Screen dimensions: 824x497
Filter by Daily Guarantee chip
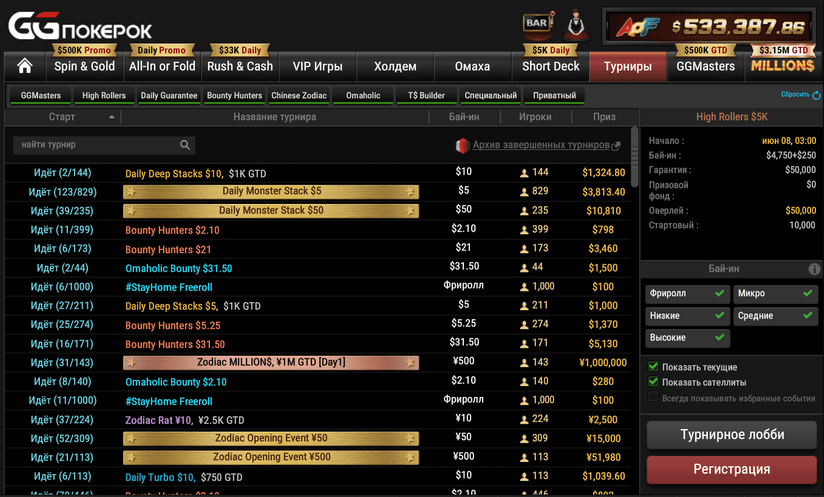point(169,96)
